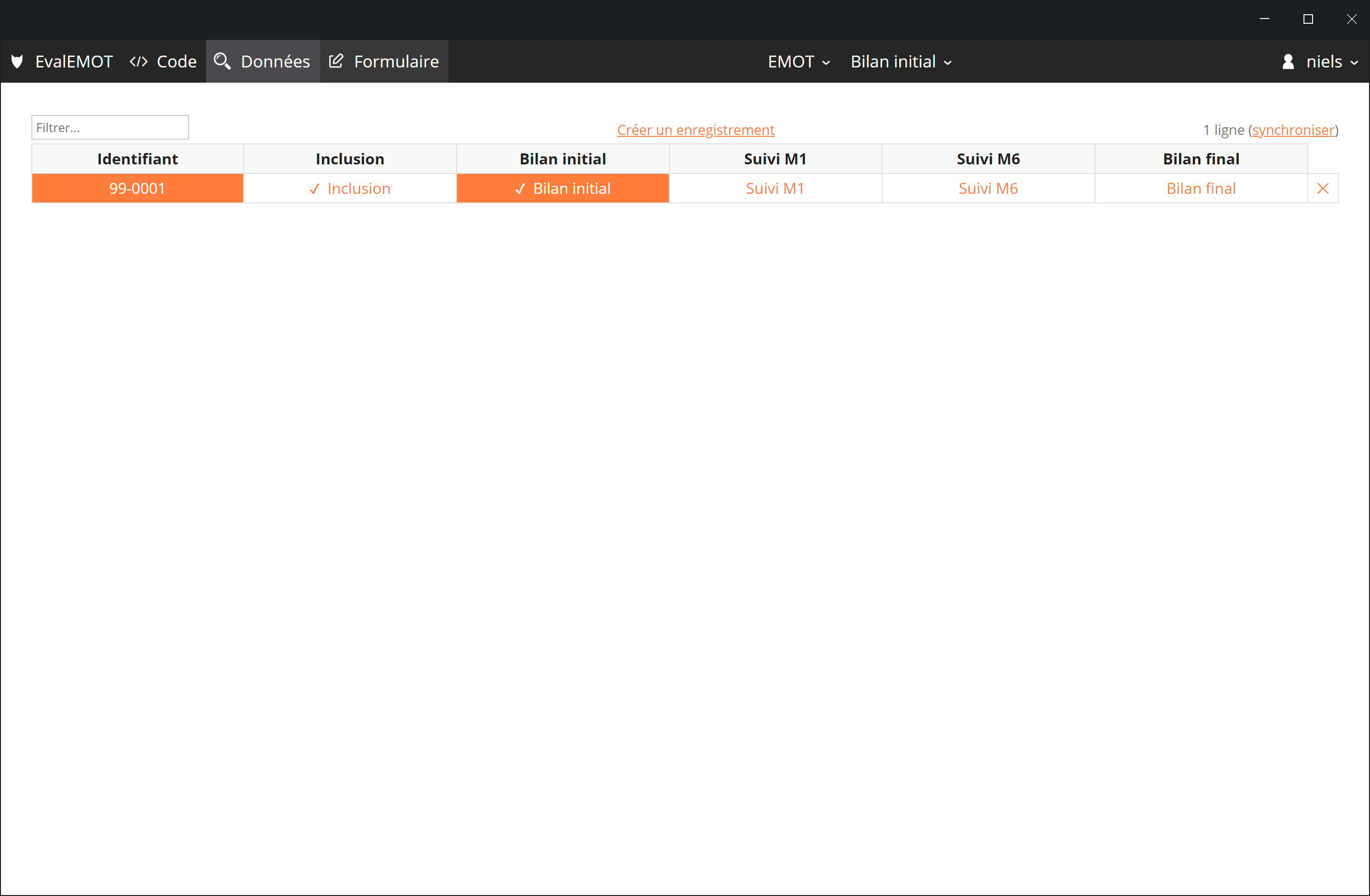Select the 99-0001 identifier cell

138,189
